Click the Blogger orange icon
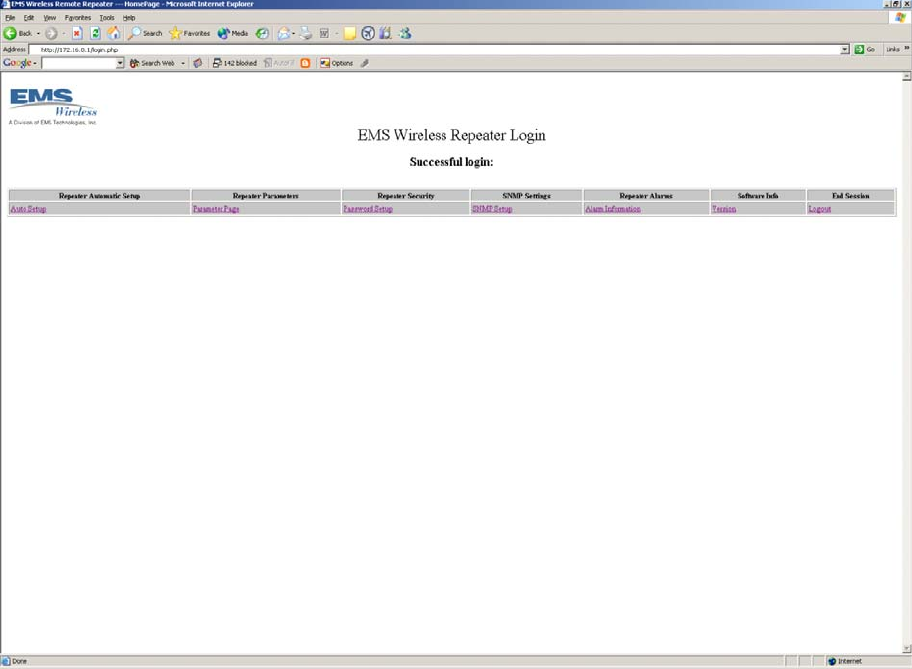The image size is (912, 669). point(305,63)
